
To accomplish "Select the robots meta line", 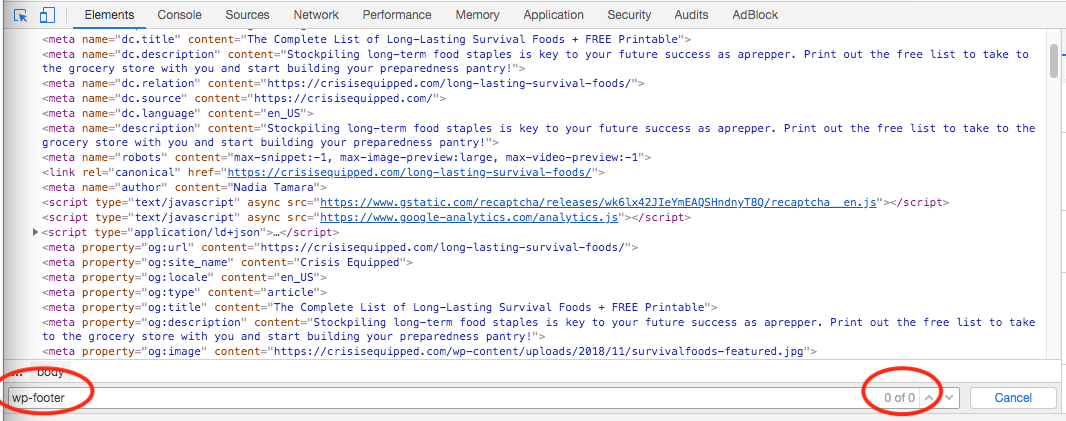I will point(347,158).
